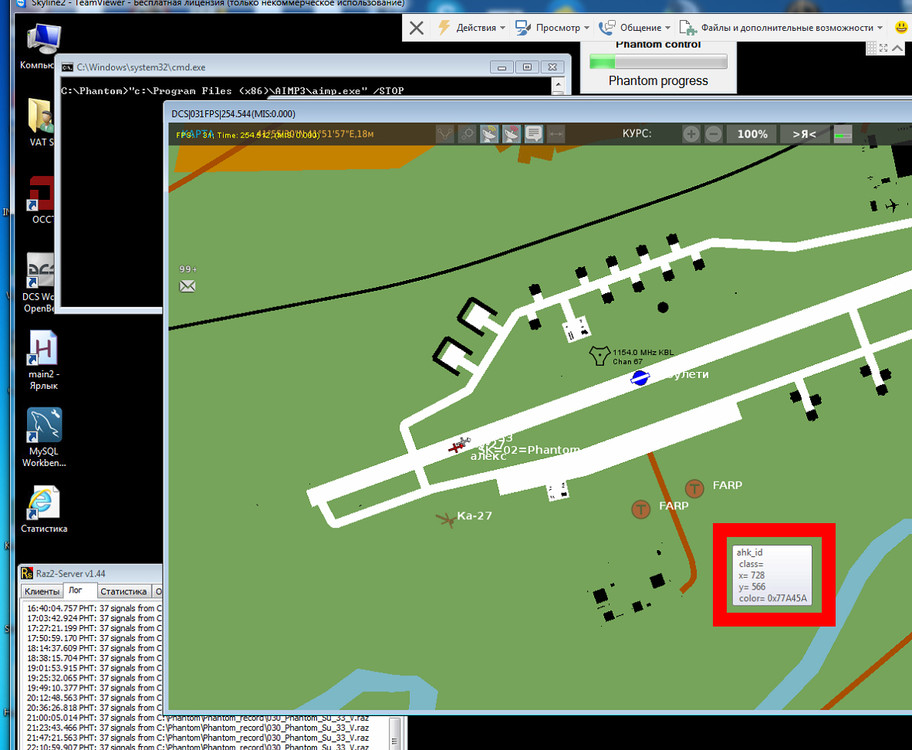Click the lower FARP marker on the map
The width and height of the screenshot is (912, 750).
pos(640,509)
